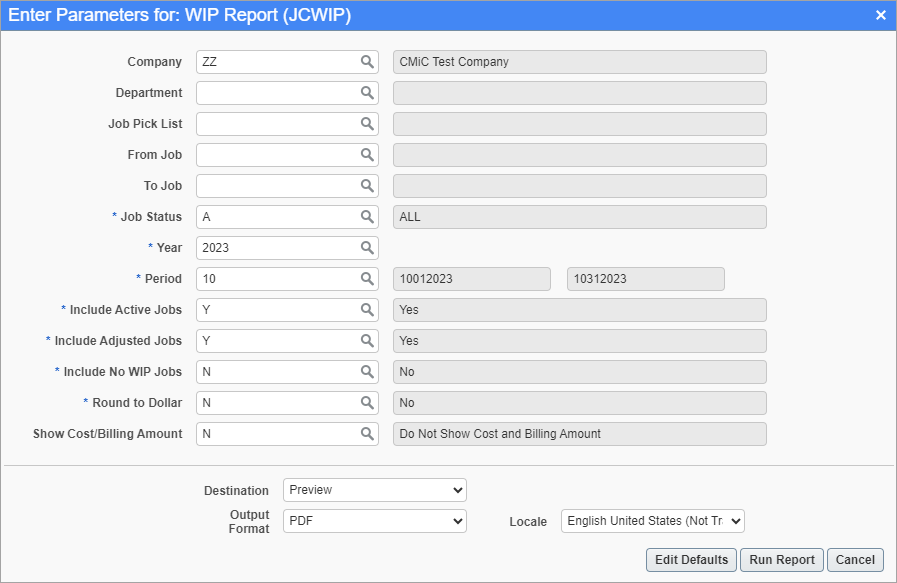Open lookup for the Year field
This screenshot has height=583, width=897.
click(367, 248)
